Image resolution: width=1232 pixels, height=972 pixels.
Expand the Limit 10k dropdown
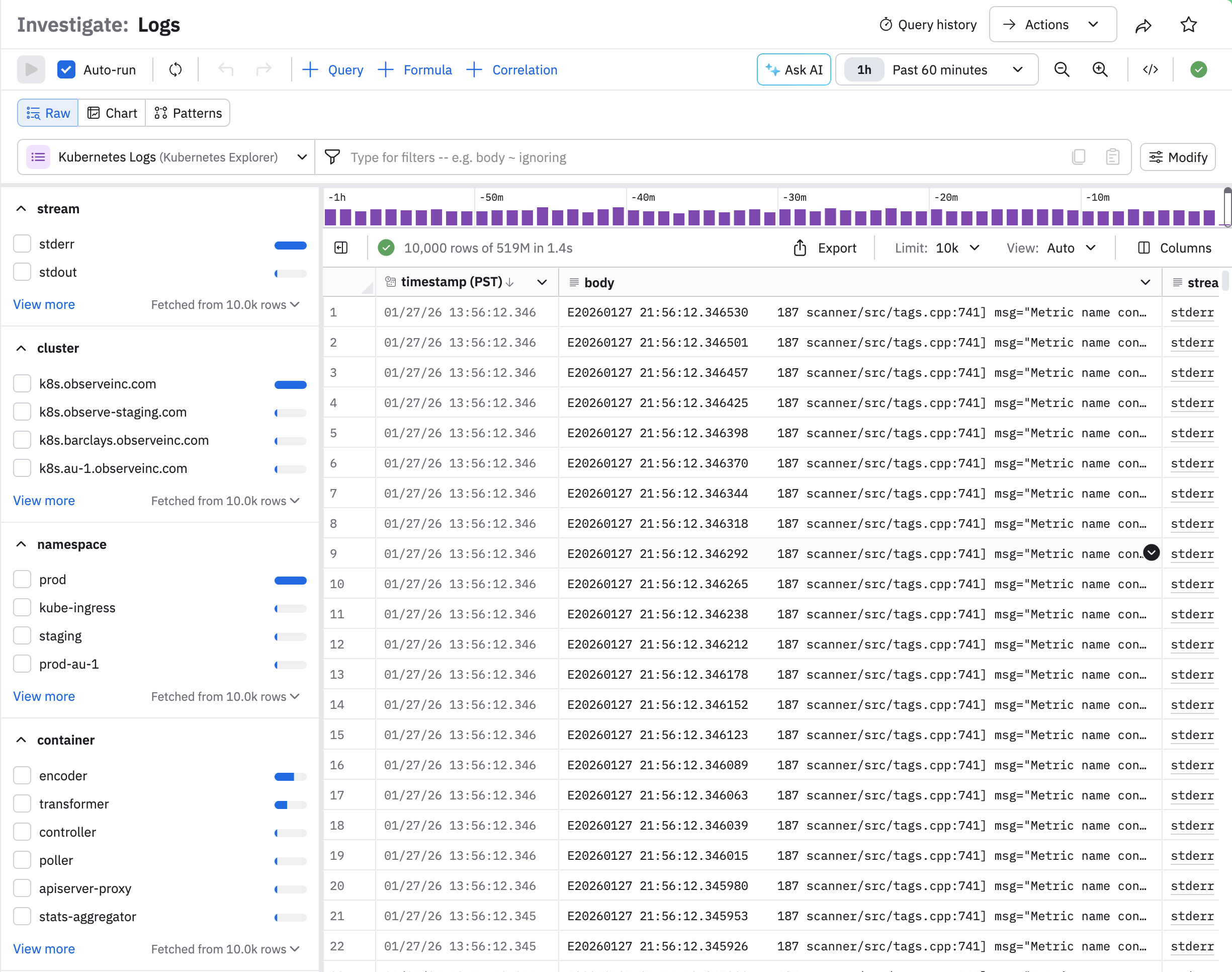[958, 248]
